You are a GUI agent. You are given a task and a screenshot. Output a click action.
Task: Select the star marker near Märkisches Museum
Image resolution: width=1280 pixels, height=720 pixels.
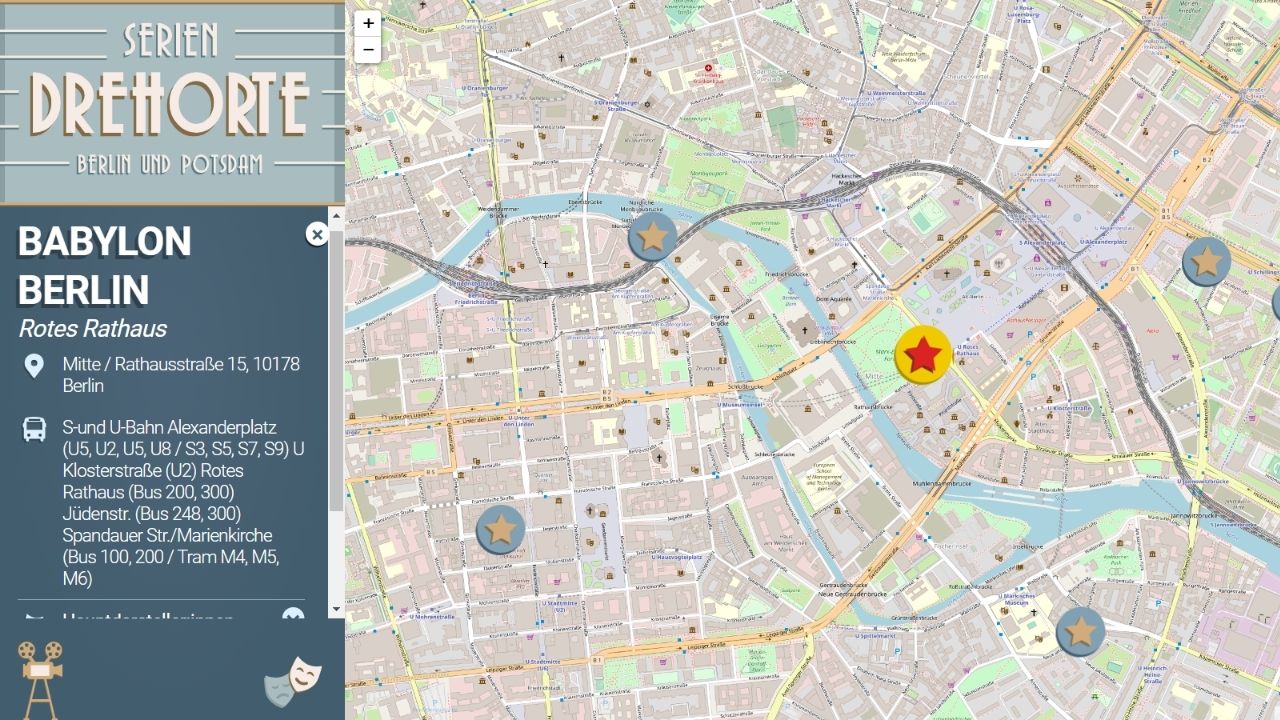(x=1081, y=632)
